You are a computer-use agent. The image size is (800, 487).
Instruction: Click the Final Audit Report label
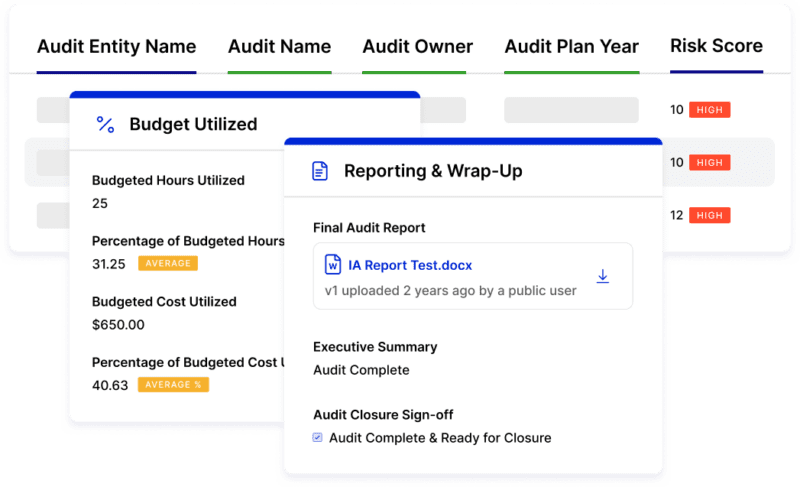369,227
